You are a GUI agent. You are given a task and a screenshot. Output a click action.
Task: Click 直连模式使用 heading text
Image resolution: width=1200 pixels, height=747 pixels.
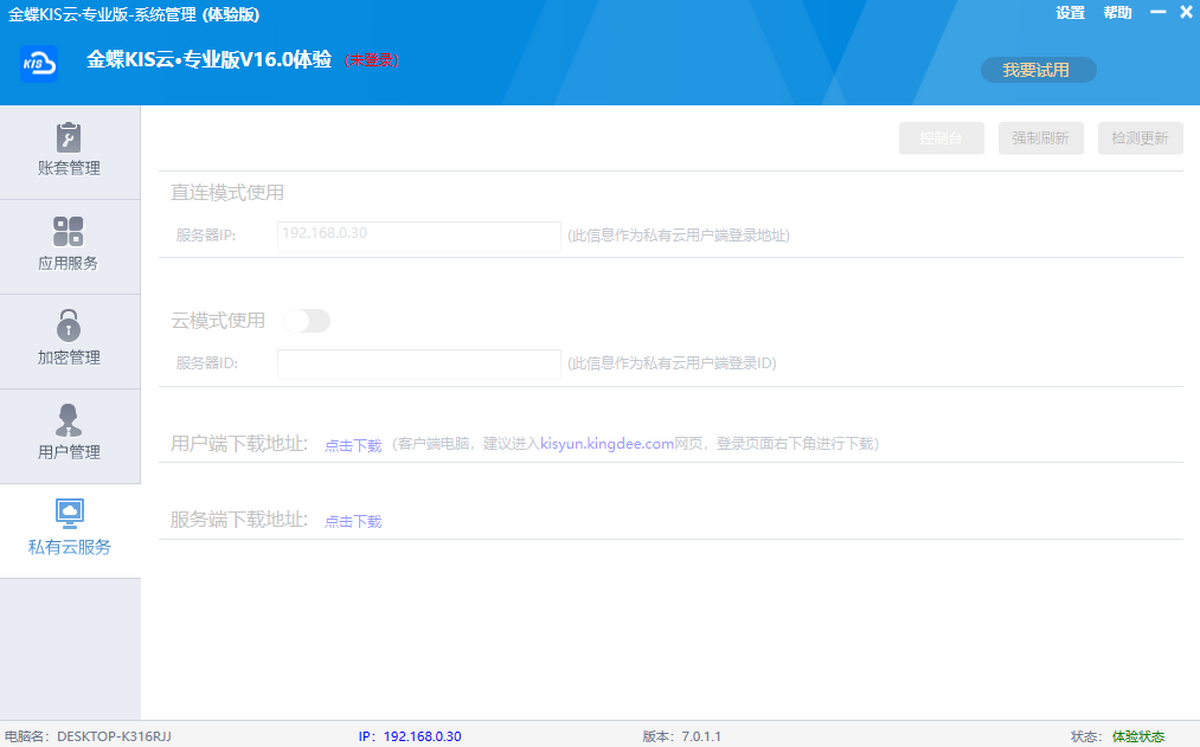pos(227,192)
